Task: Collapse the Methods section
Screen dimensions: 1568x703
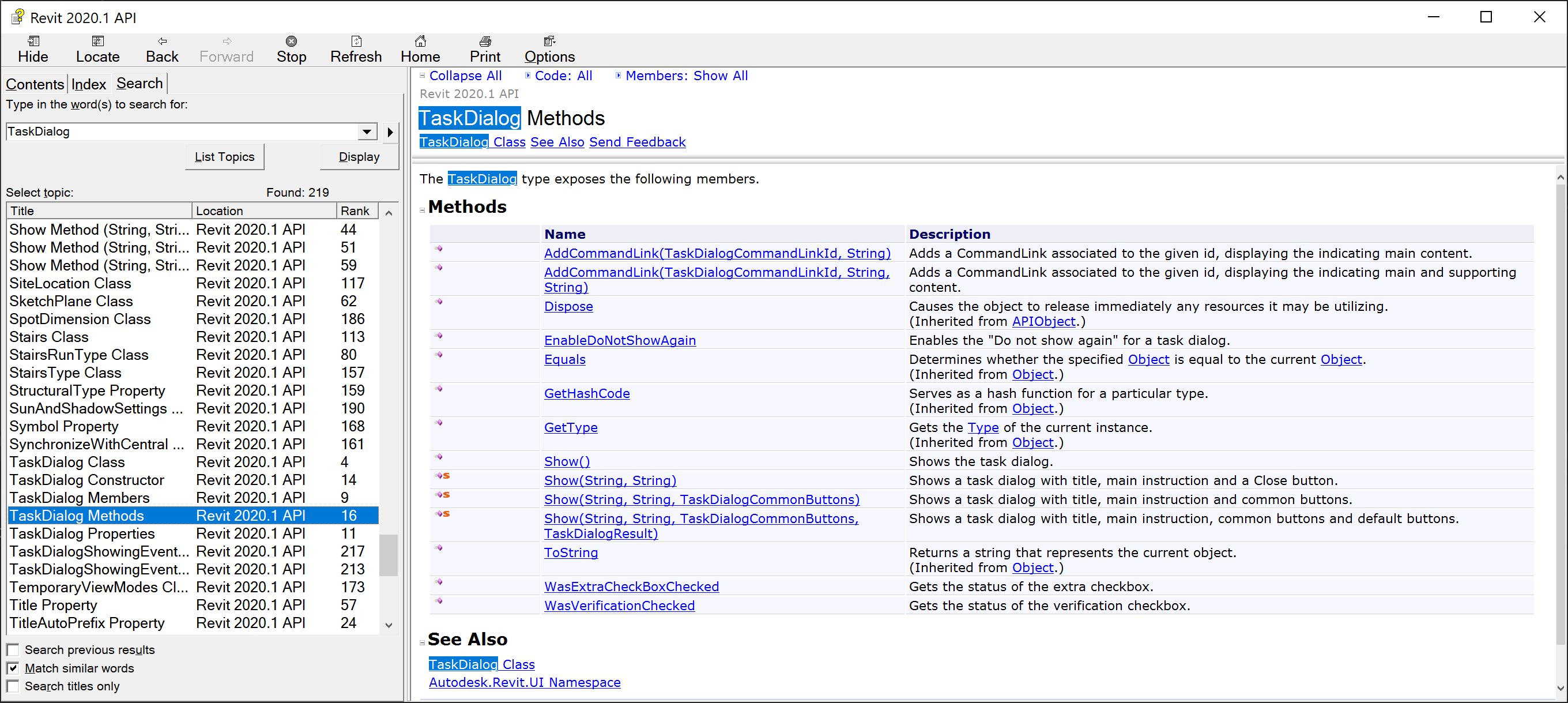Action: pos(422,210)
